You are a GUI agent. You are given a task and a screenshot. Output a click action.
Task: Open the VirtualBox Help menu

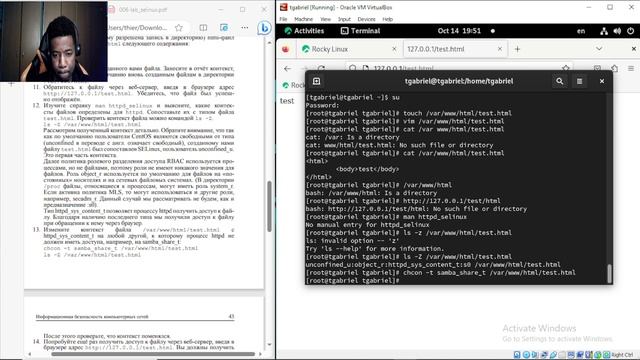coord(387,19)
